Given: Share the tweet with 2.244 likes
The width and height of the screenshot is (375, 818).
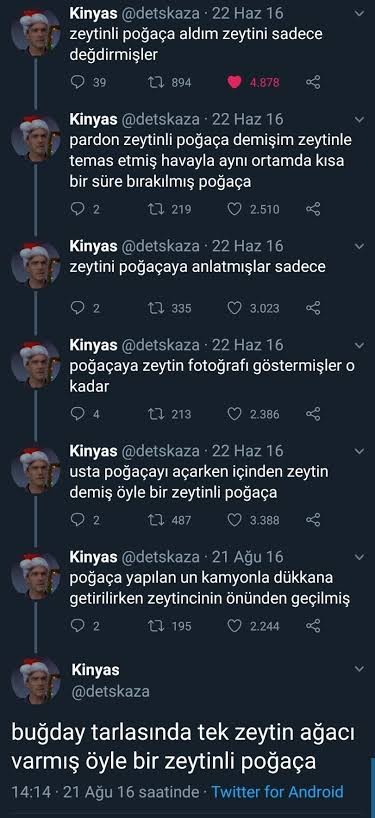Looking at the screenshot, I should point(313,626).
